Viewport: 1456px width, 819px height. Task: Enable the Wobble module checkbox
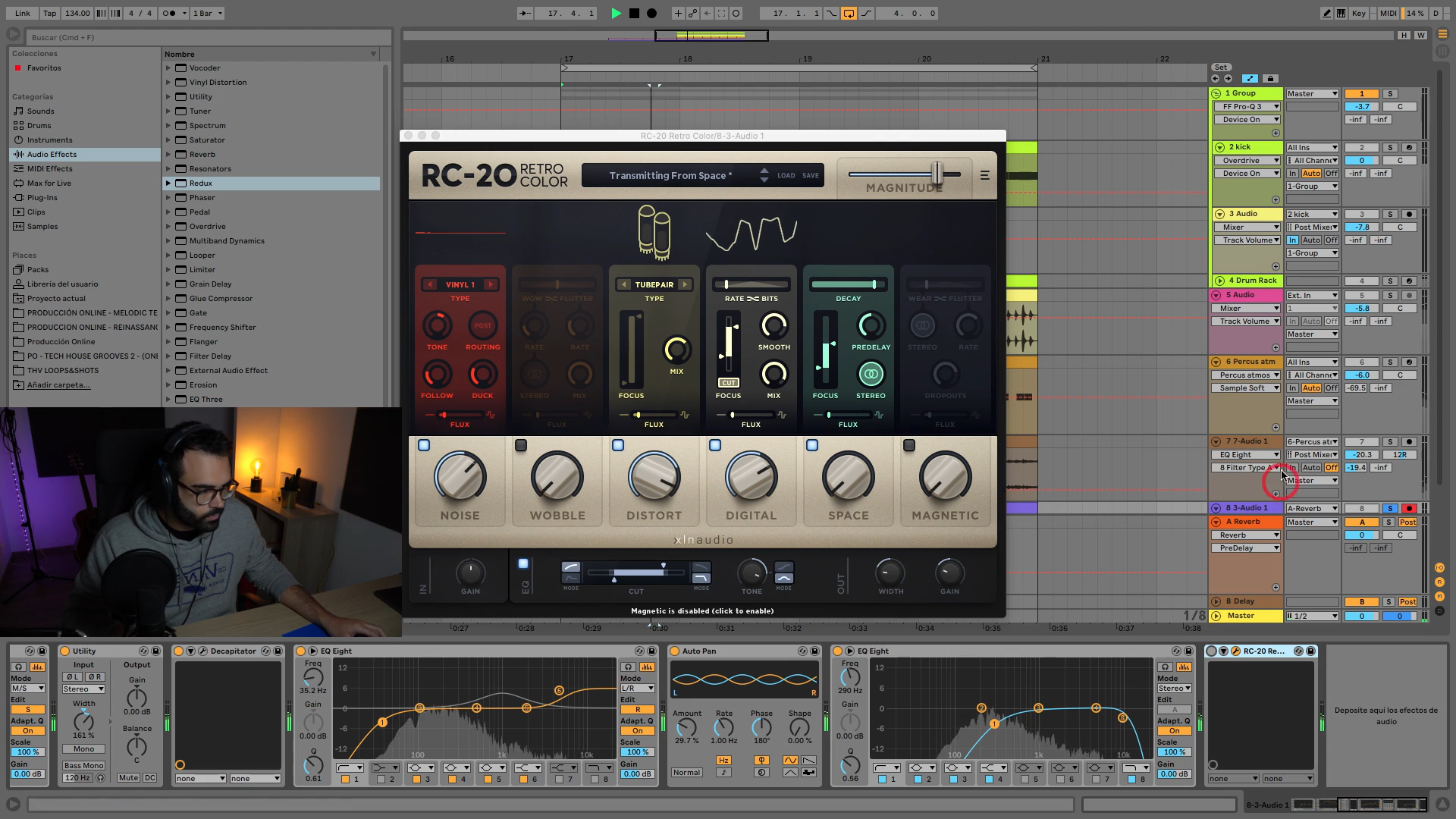coord(521,445)
